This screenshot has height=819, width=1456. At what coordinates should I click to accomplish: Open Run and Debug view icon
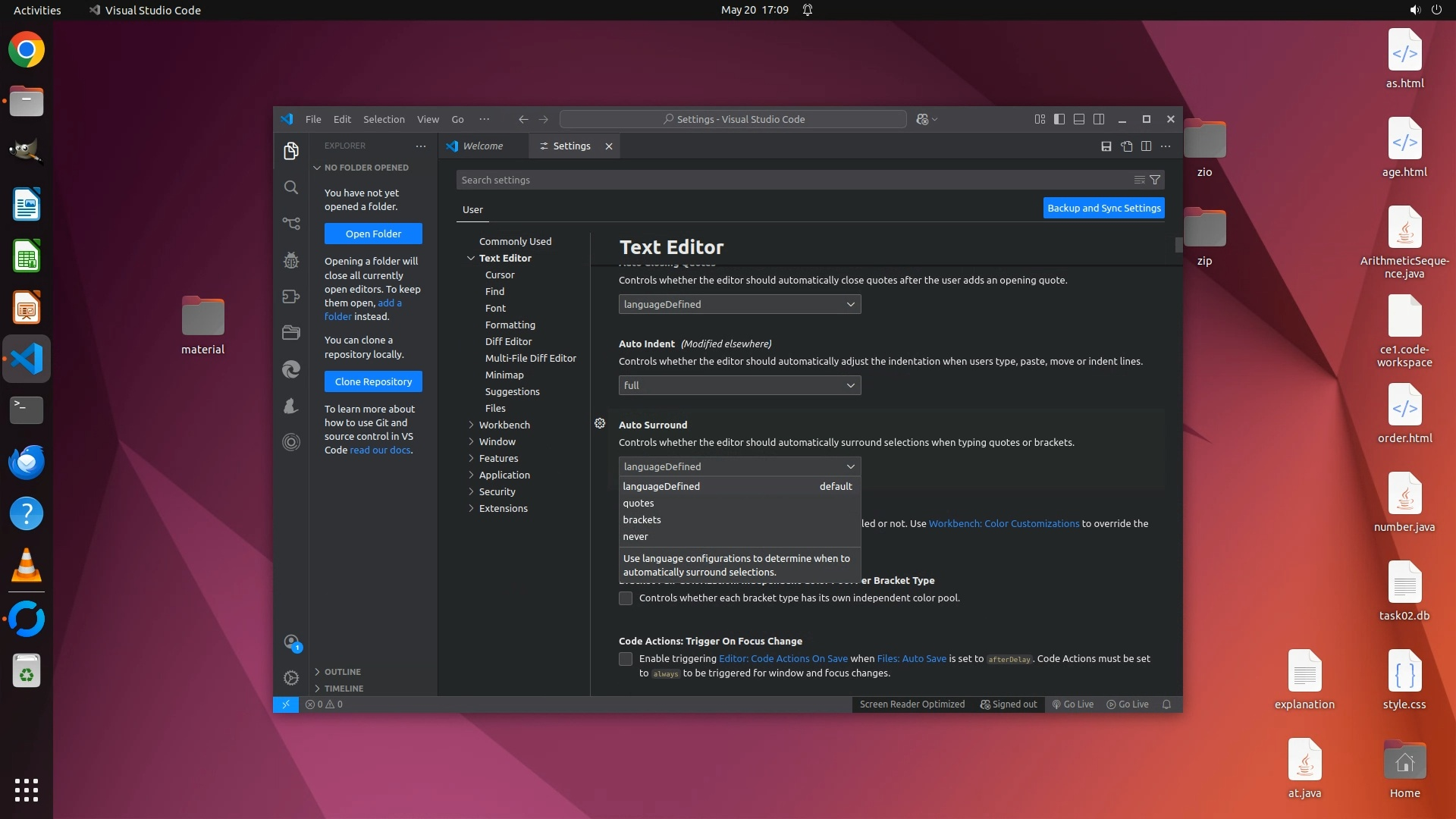click(291, 260)
